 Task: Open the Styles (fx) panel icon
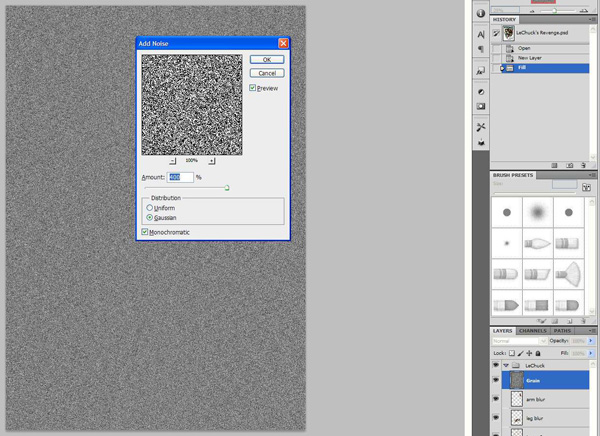click(481, 71)
